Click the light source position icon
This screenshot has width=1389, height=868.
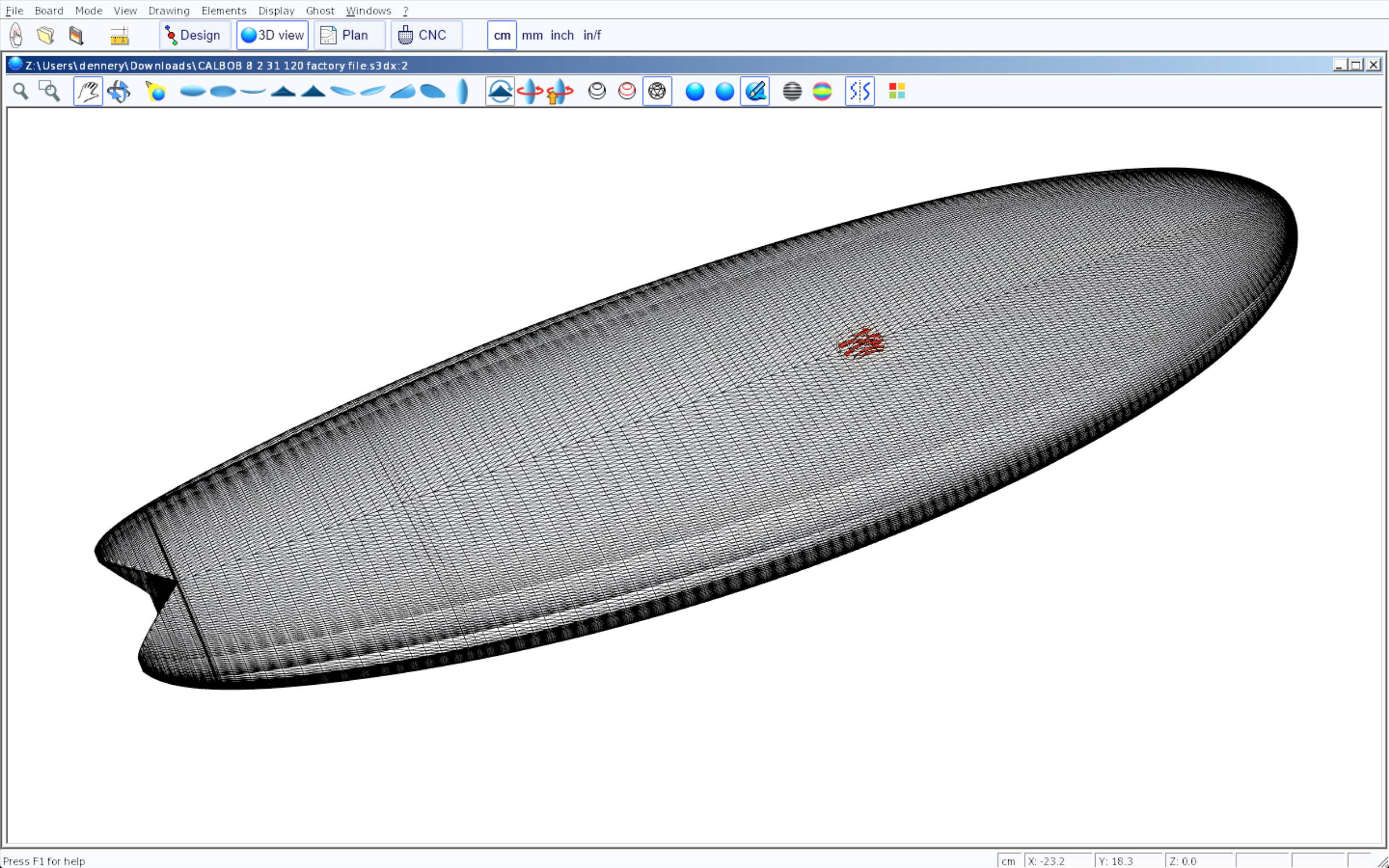pyautogui.click(x=155, y=91)
